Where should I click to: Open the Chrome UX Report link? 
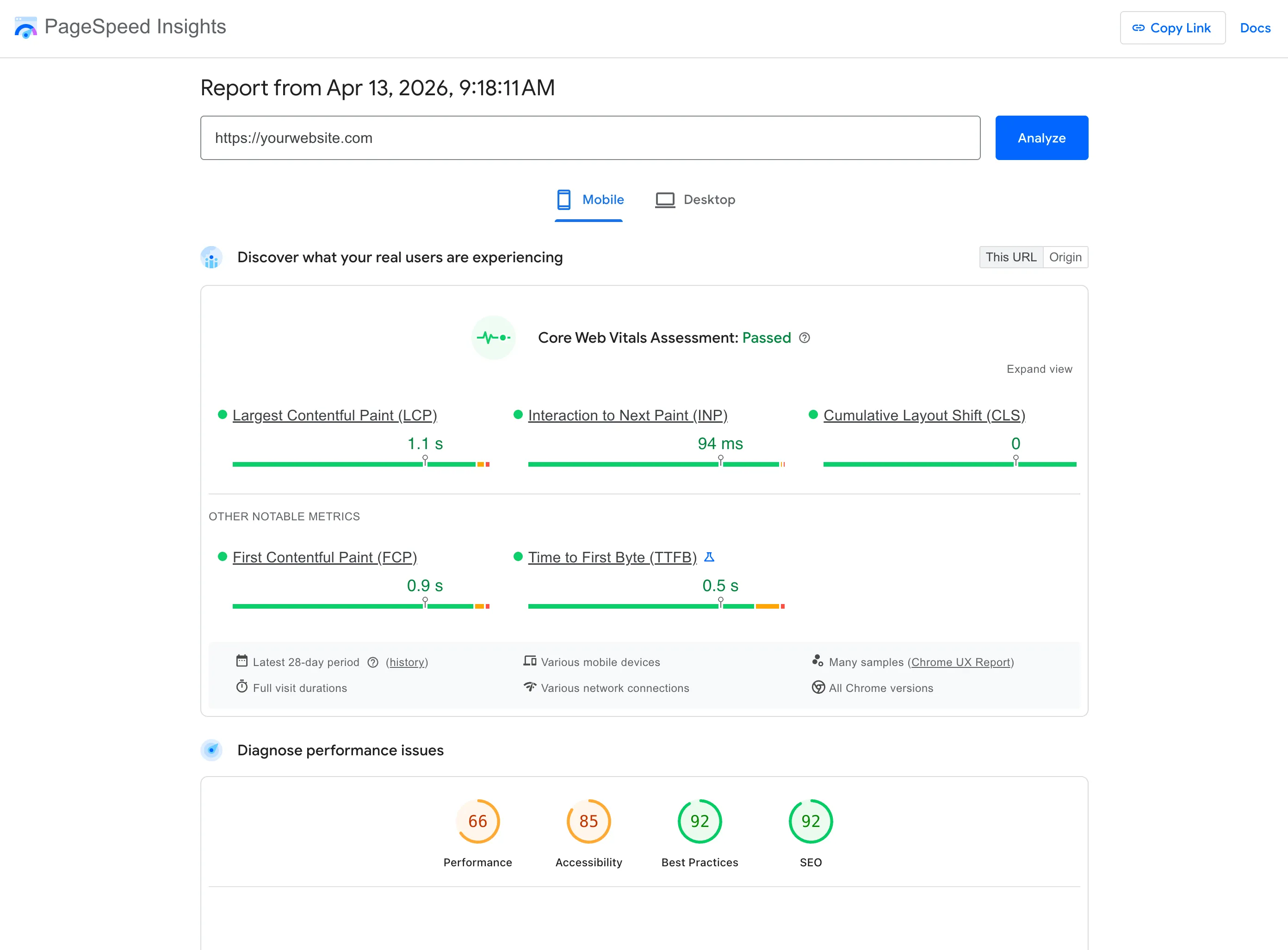[961, 662]
